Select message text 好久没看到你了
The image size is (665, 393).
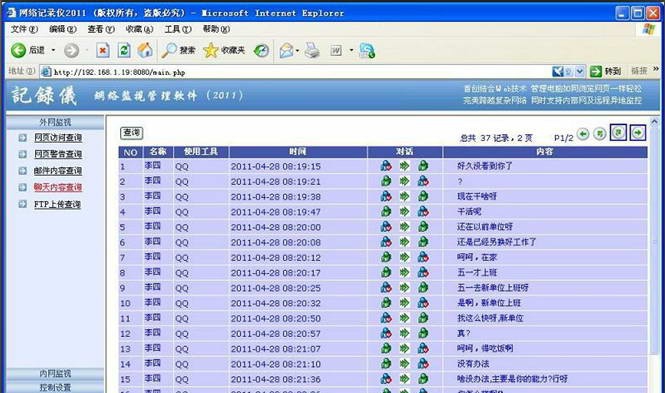[x=485, y=166]
